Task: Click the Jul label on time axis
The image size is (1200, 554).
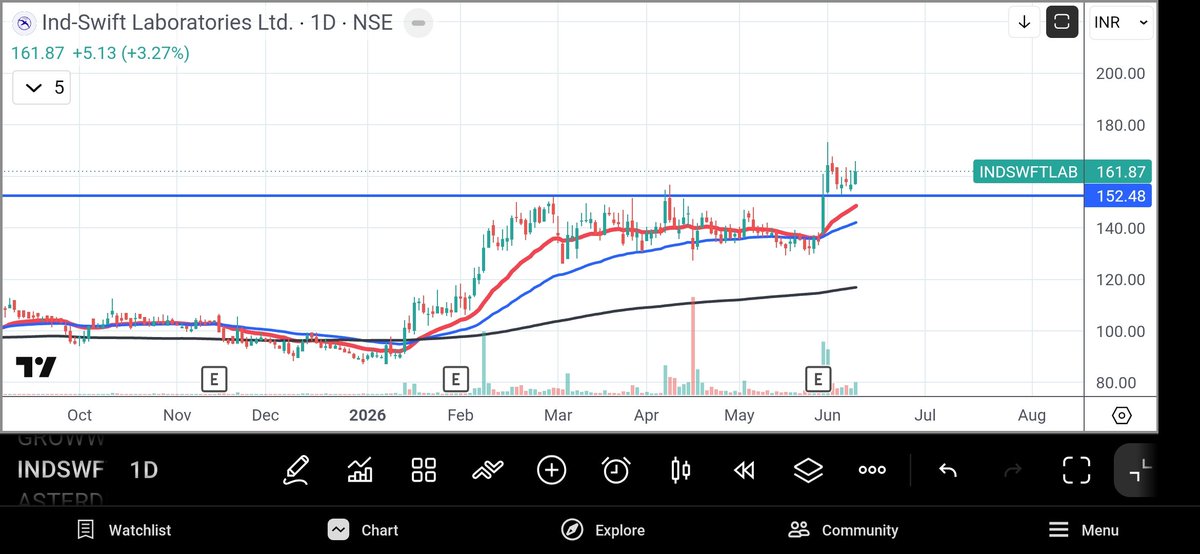Action: pyautogui.click(x=925, y=415)
